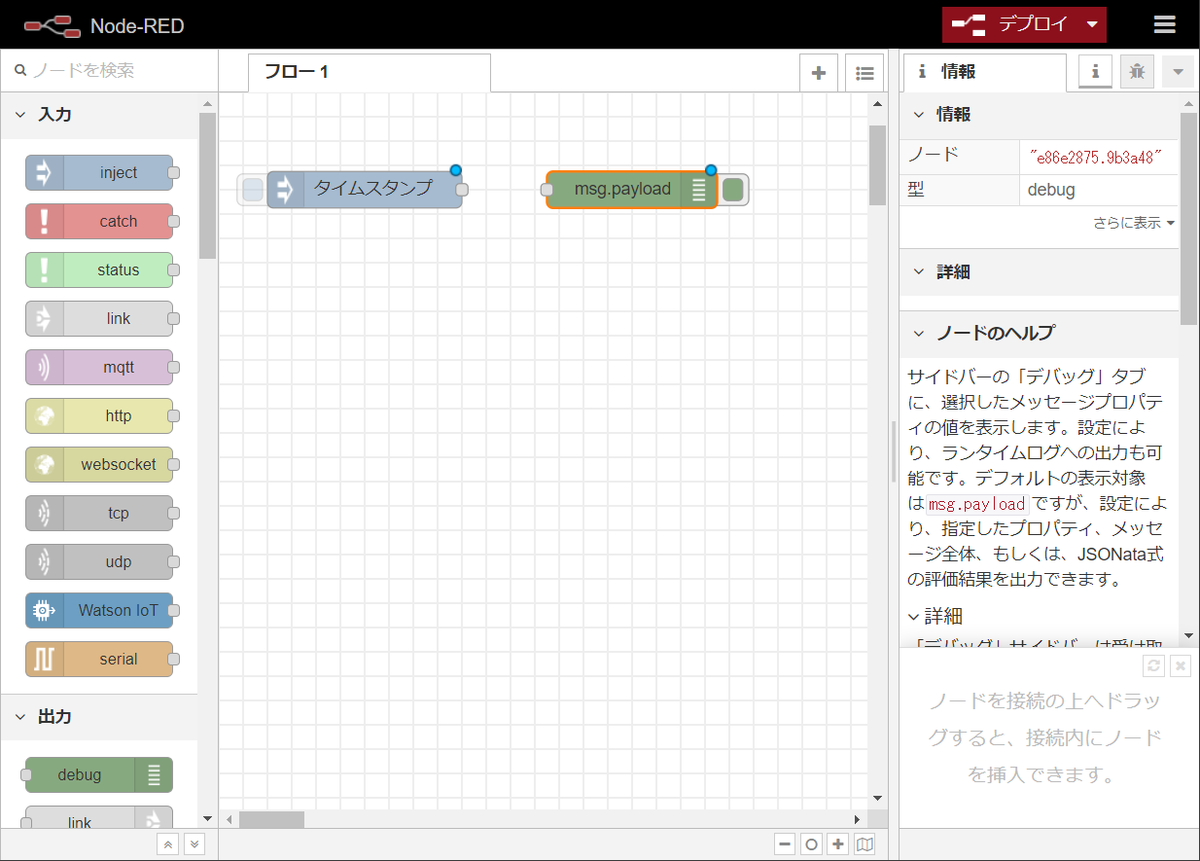Pick the http node in the sidebar palette
Screen dimensions: 1200x861
click(x=100, y=416)
